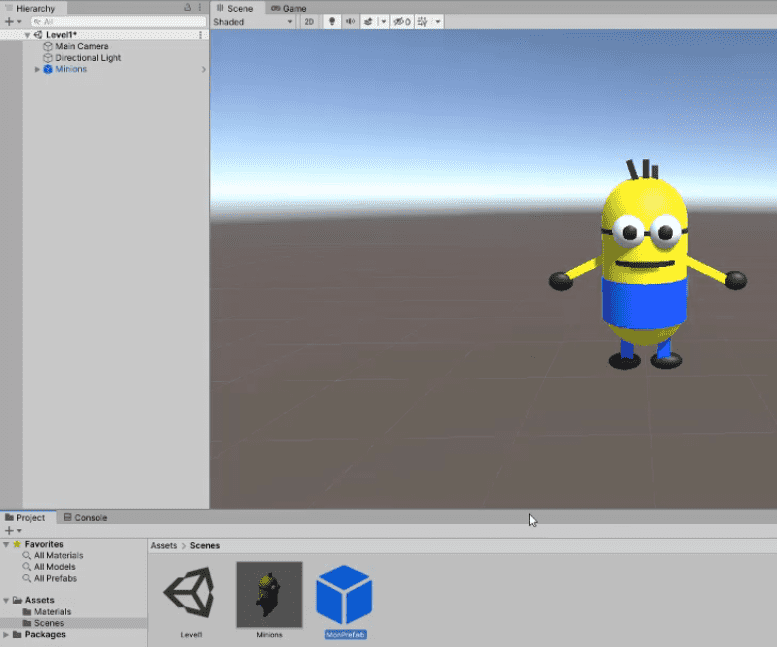Click magnifier icon beside All Models
Viewport: 777px width, 647px height.
26,567
